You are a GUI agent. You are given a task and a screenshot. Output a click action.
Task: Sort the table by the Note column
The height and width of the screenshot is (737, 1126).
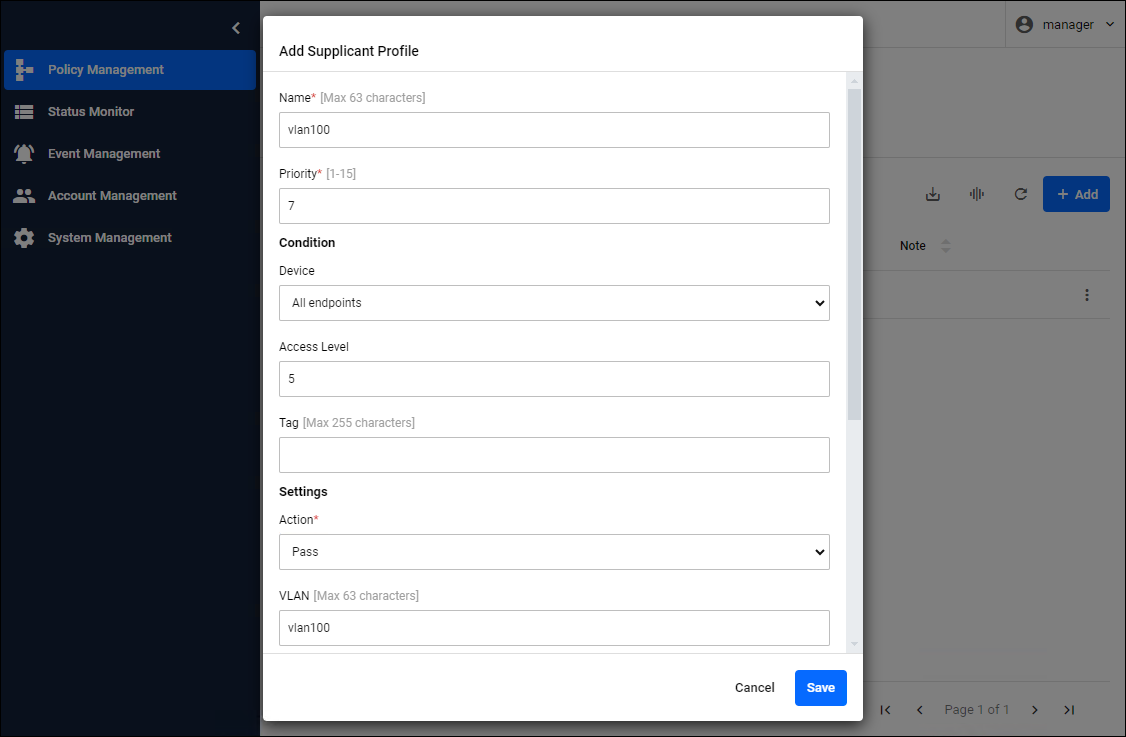[945, 246]
